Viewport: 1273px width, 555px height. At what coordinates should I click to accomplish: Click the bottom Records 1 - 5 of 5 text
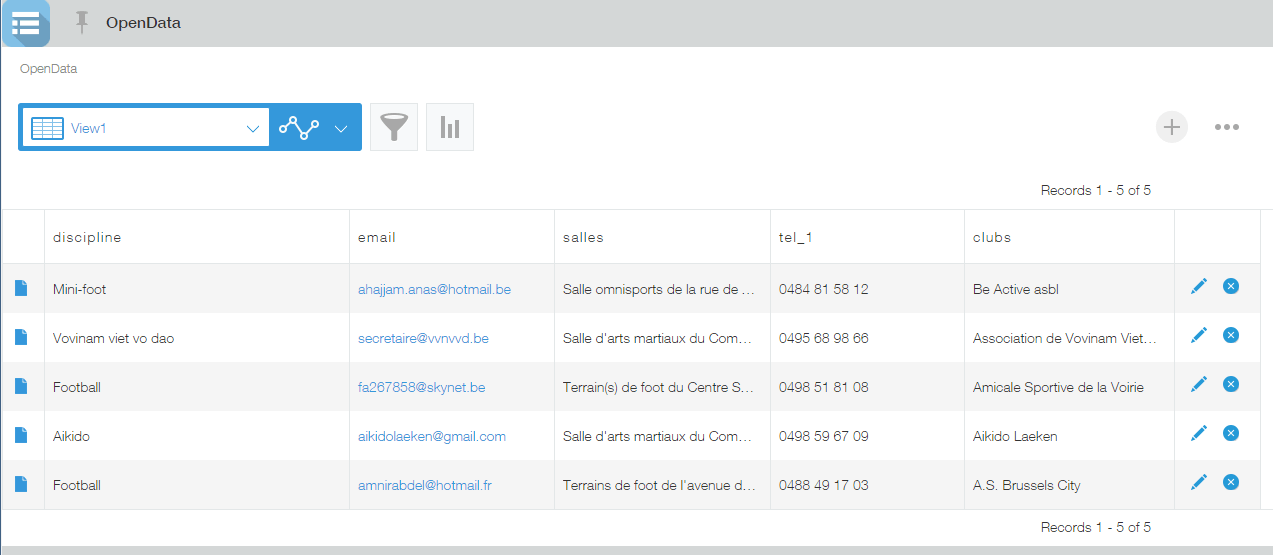(x=1095, y=527)
